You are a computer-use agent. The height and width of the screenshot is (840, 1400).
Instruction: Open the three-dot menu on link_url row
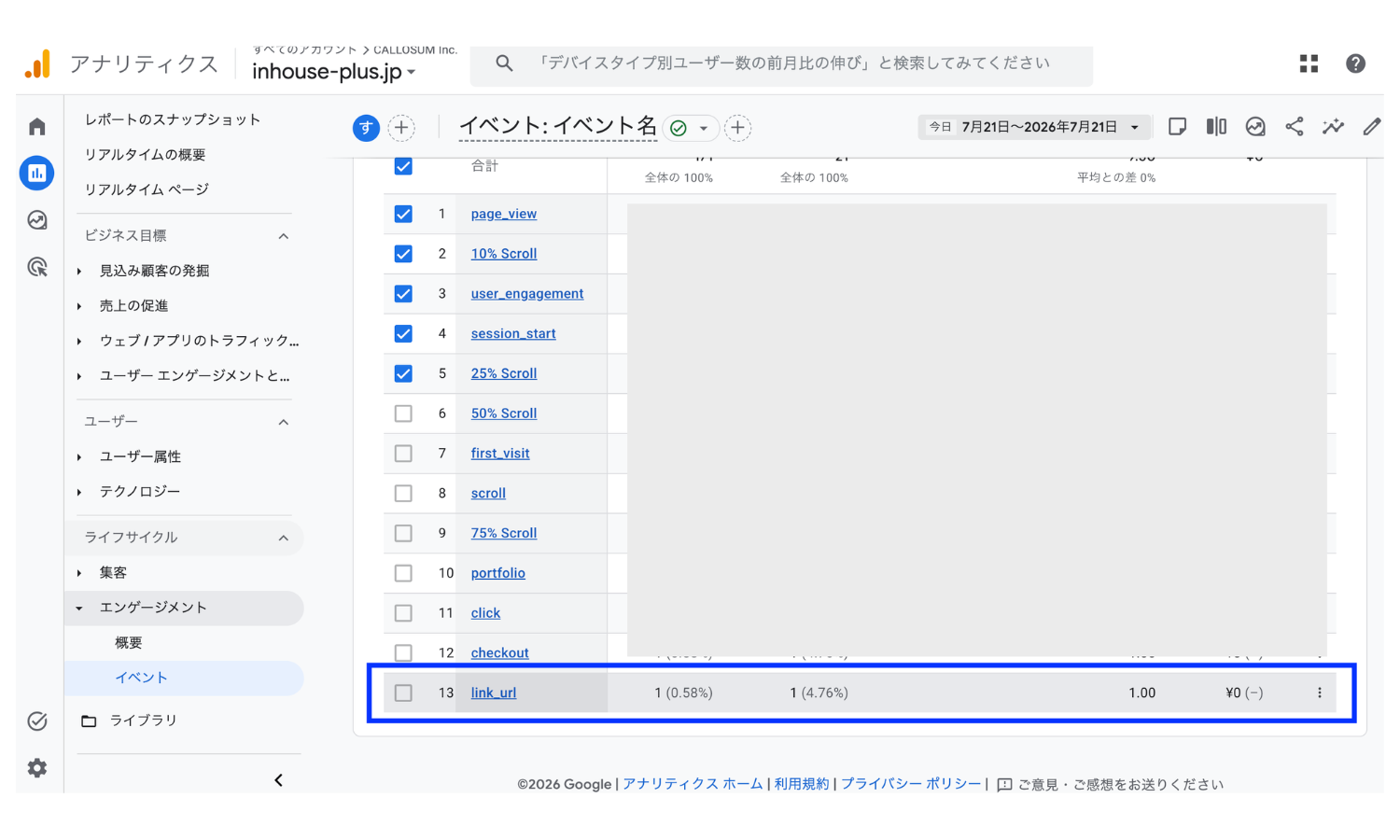pyautogui.click(x=1320, y=693)
